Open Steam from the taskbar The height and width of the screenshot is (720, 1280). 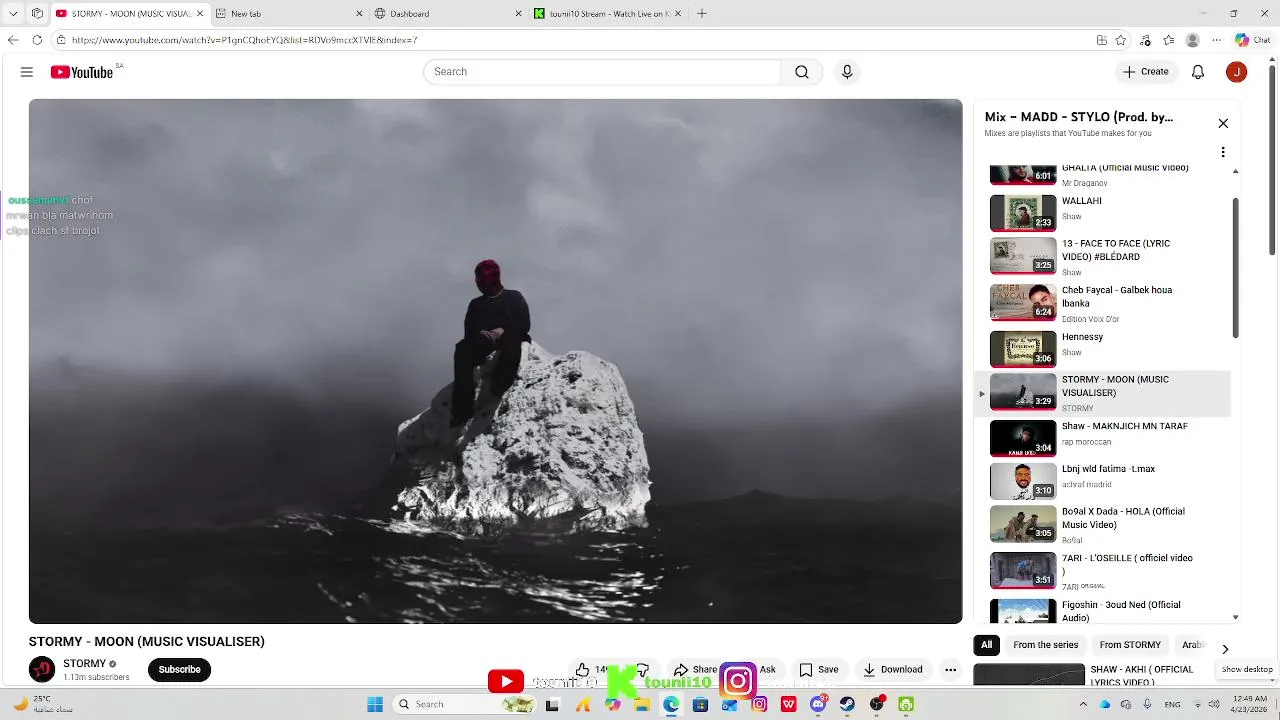[x=848, y=704]
